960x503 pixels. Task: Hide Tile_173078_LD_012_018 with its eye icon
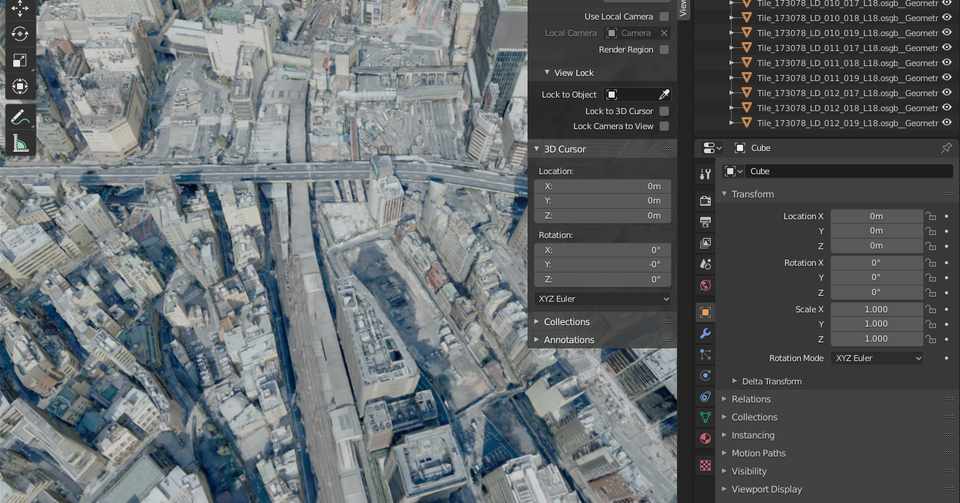click(947, 108)
